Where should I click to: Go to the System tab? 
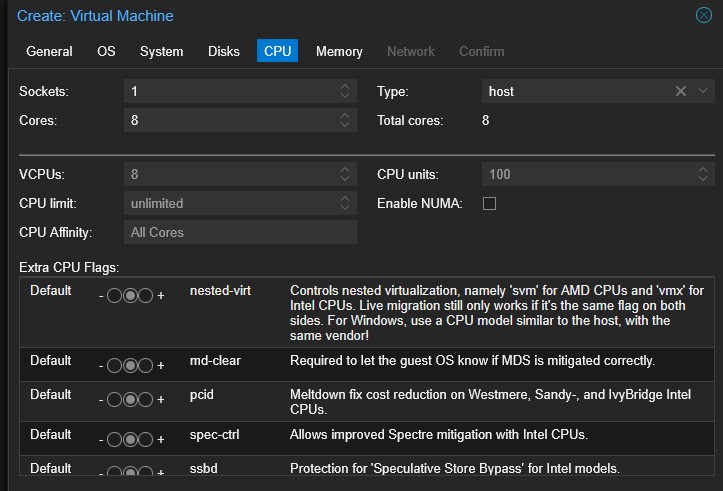[x=161, y=51]
